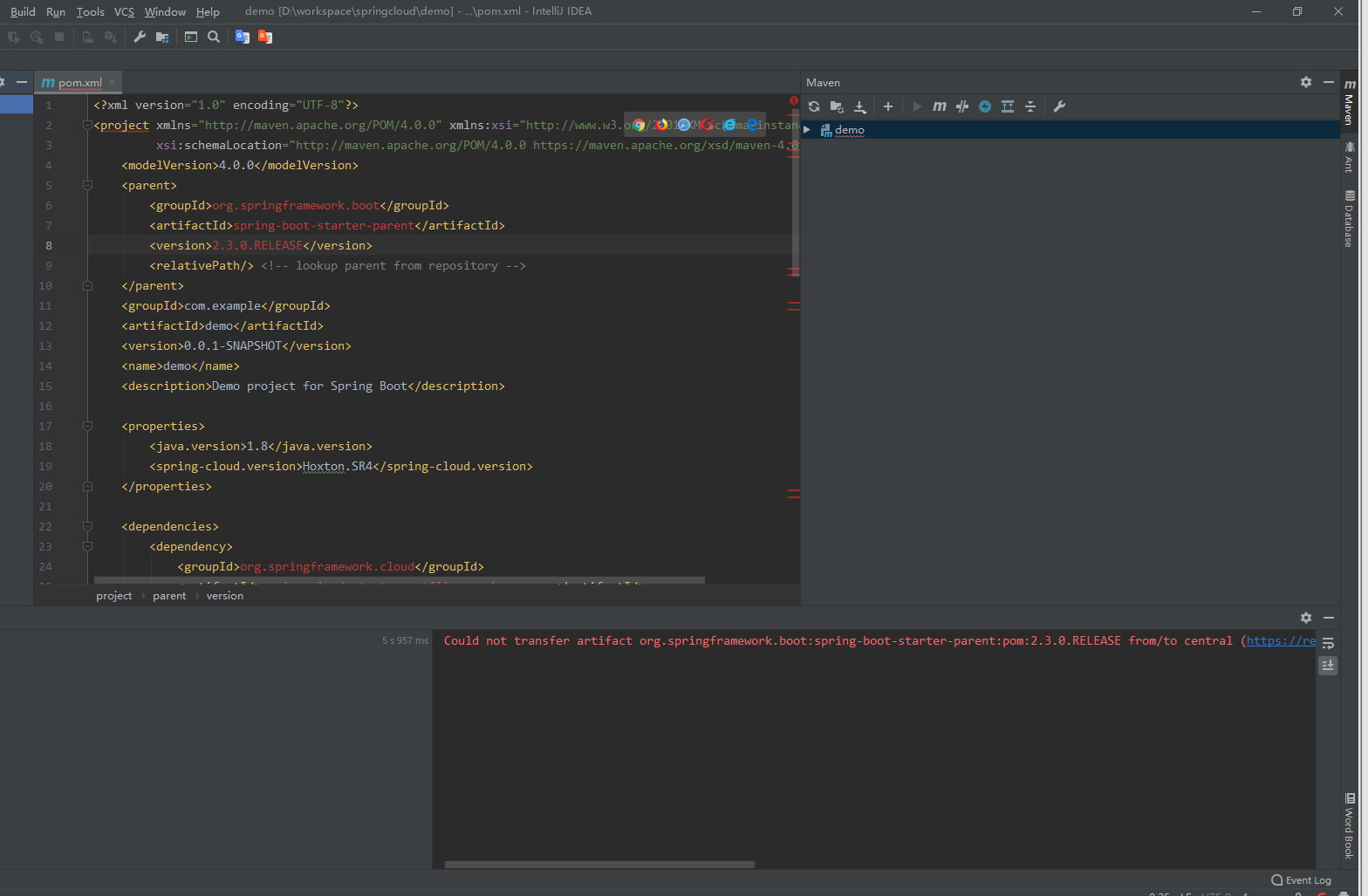The height and width of the screenshot is (896, 1368).
Task: Click Safari browser icon in editor overlay
Action: 684,125
